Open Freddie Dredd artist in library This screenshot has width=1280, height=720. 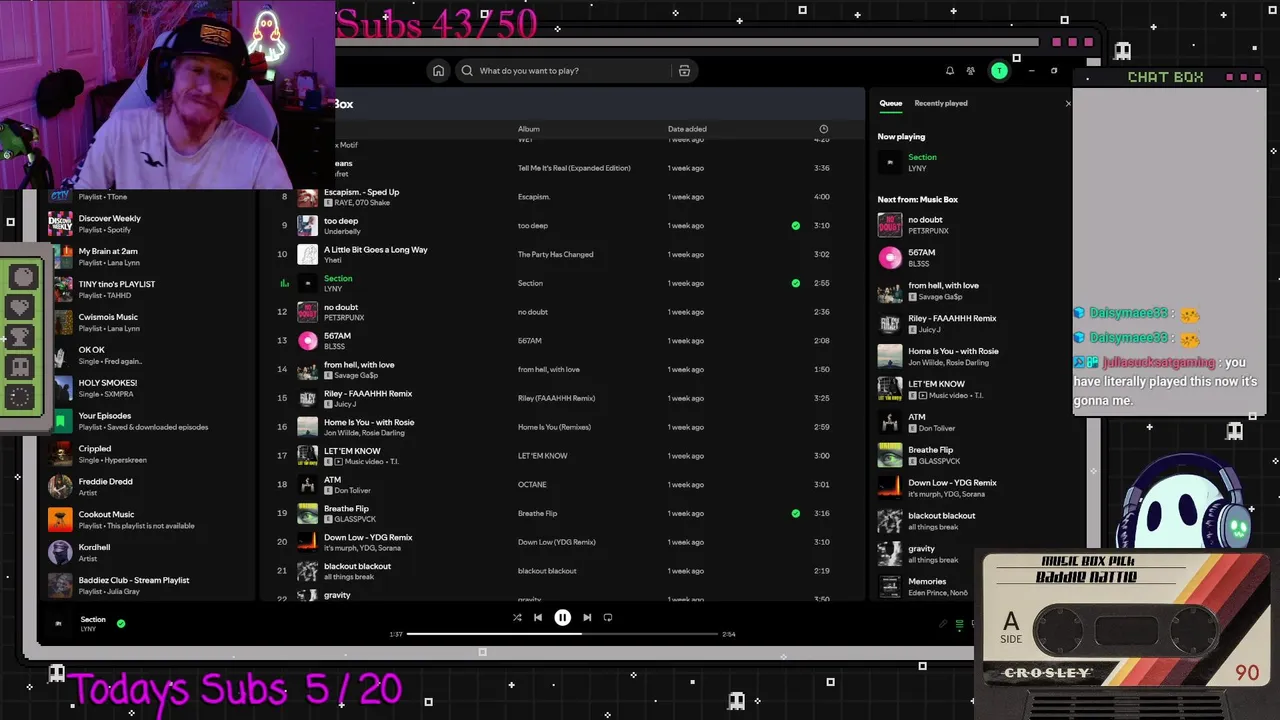click(150, 487)
